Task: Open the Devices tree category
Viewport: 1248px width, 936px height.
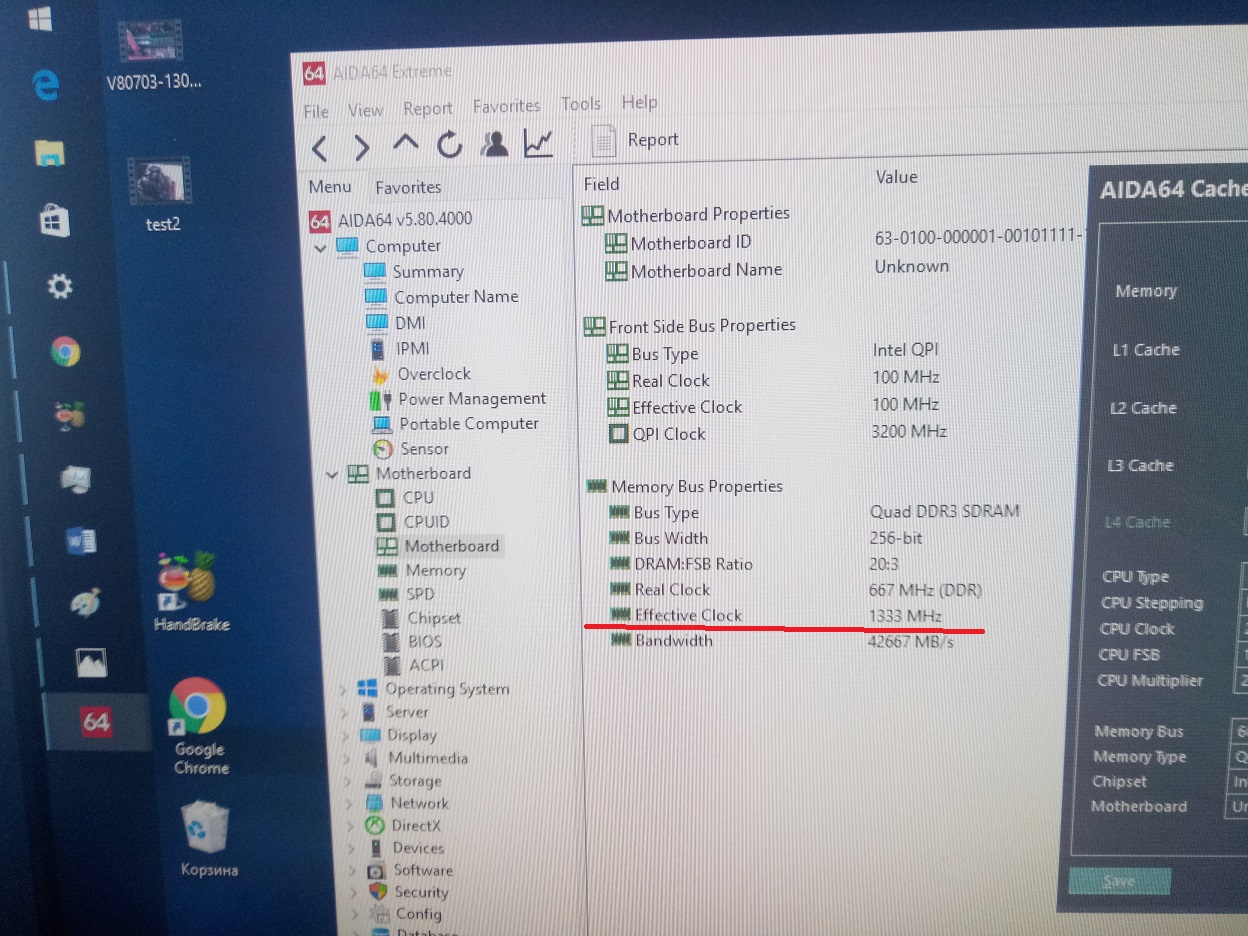Action: tap(406, 848)
